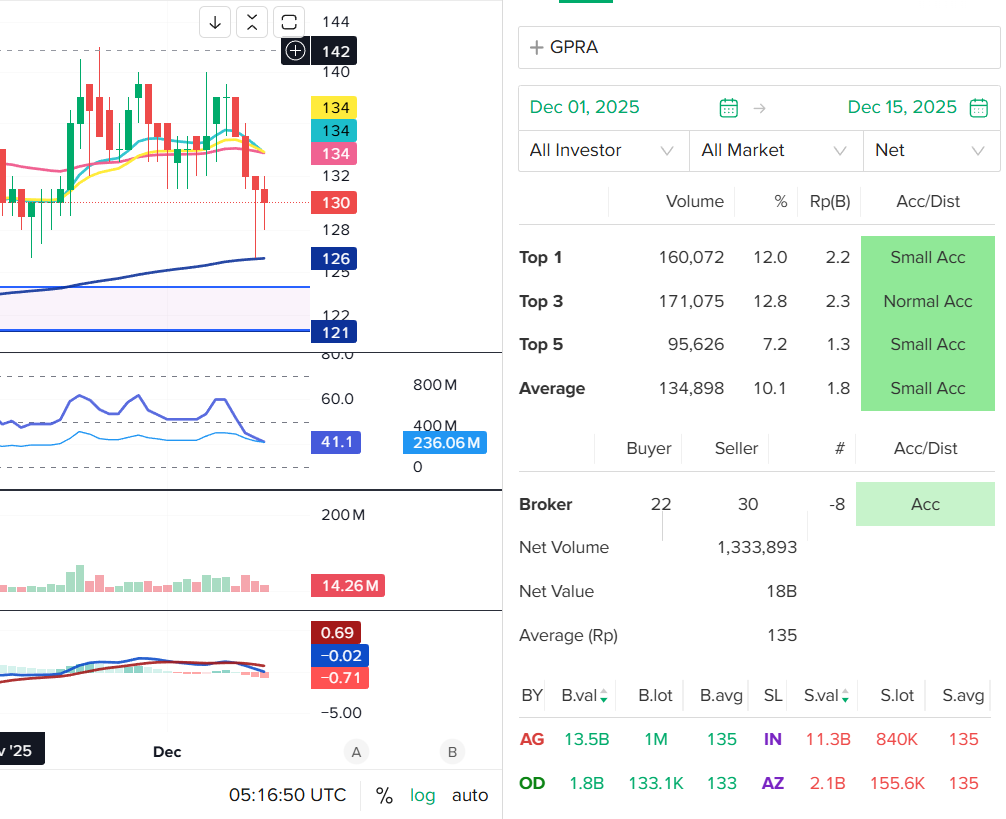Click the down-arrow button above the chart

tap(215, 22)
